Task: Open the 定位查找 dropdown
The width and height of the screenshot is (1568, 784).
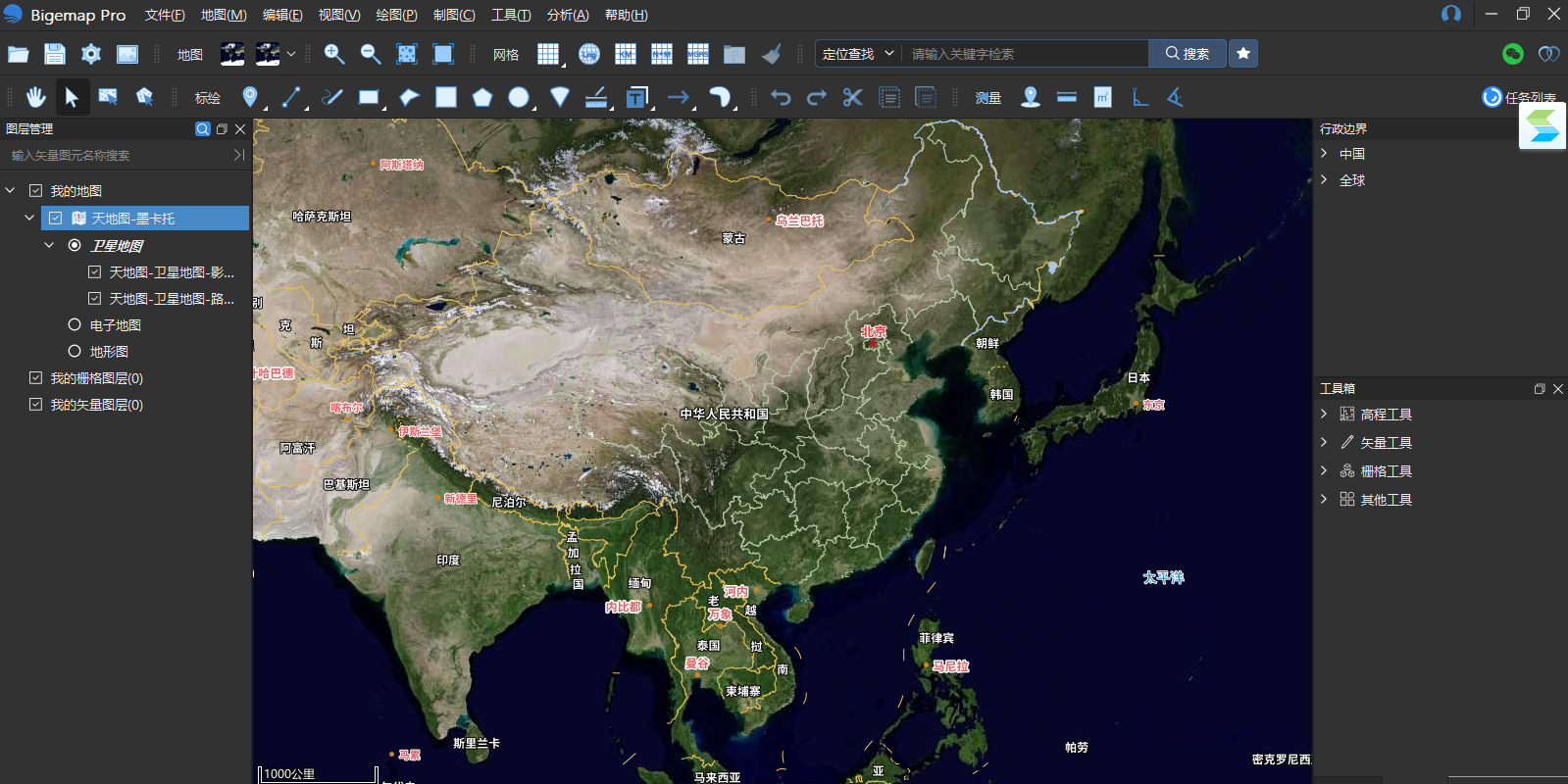Action: pos(858,54)
